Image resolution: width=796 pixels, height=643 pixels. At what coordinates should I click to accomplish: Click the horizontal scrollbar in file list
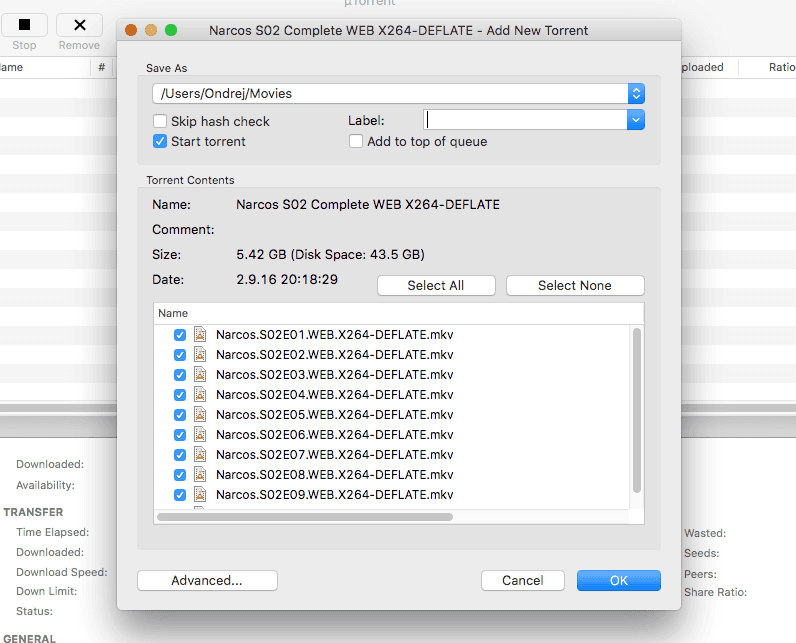[305, 517]
